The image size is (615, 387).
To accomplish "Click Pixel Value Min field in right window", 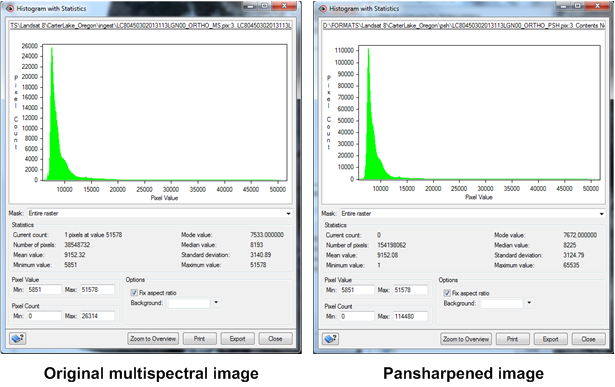I will (x=357, y=290).
